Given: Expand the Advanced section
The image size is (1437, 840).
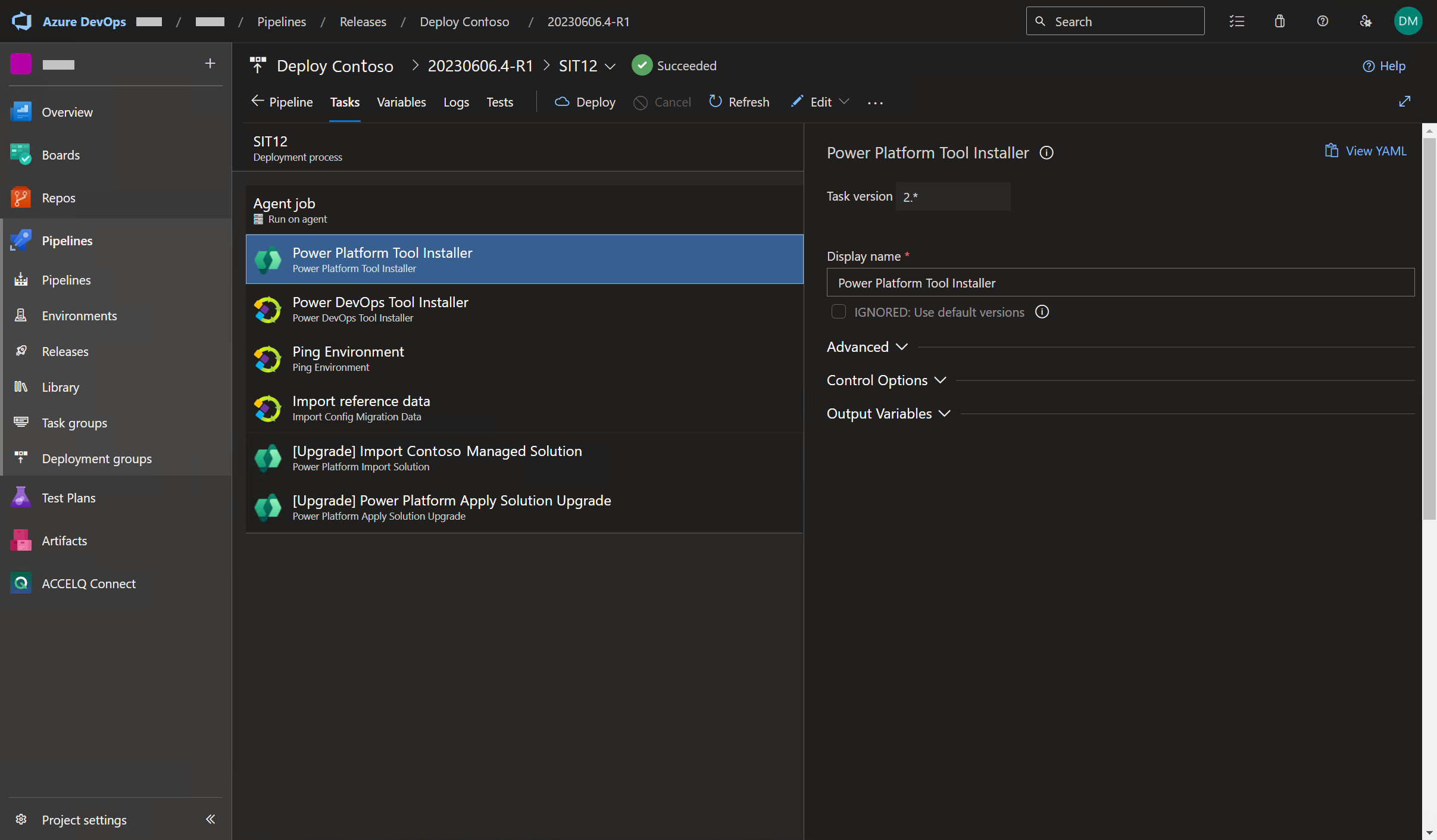Looking at the screenshot, I should (x=867, y=347).
